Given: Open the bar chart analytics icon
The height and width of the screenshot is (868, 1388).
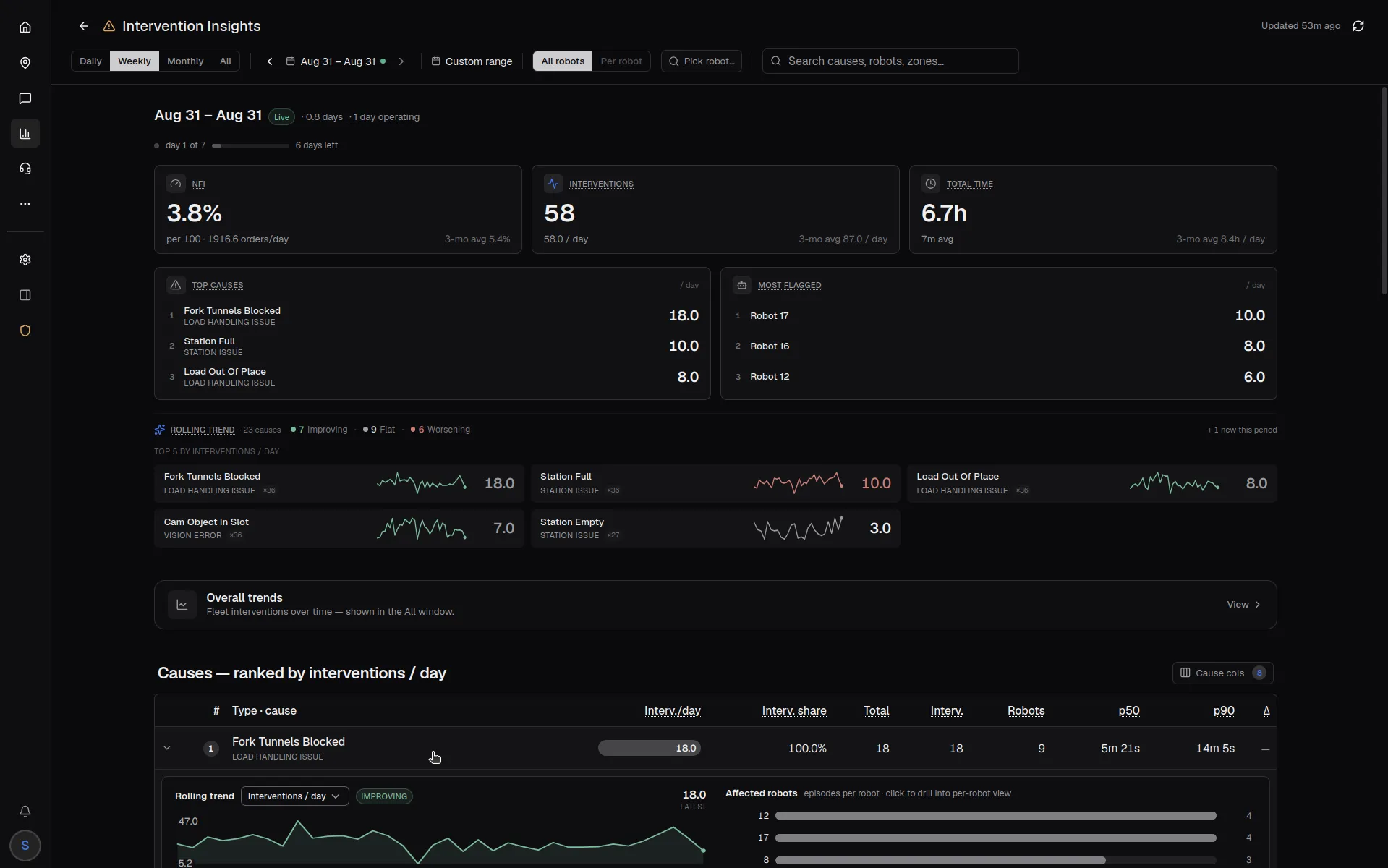Looking at the screenshot, I should [x=25, y=134].
